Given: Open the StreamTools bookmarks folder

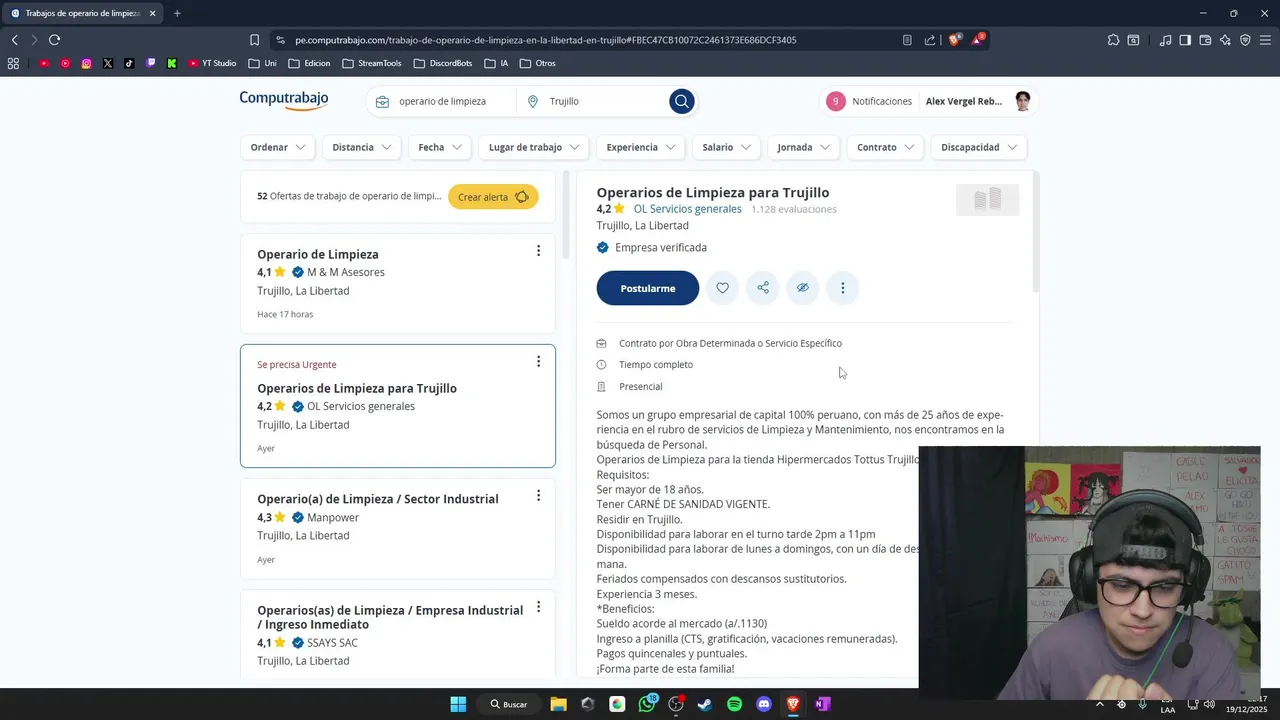Looking at the screenshot, I should (371, 63).
